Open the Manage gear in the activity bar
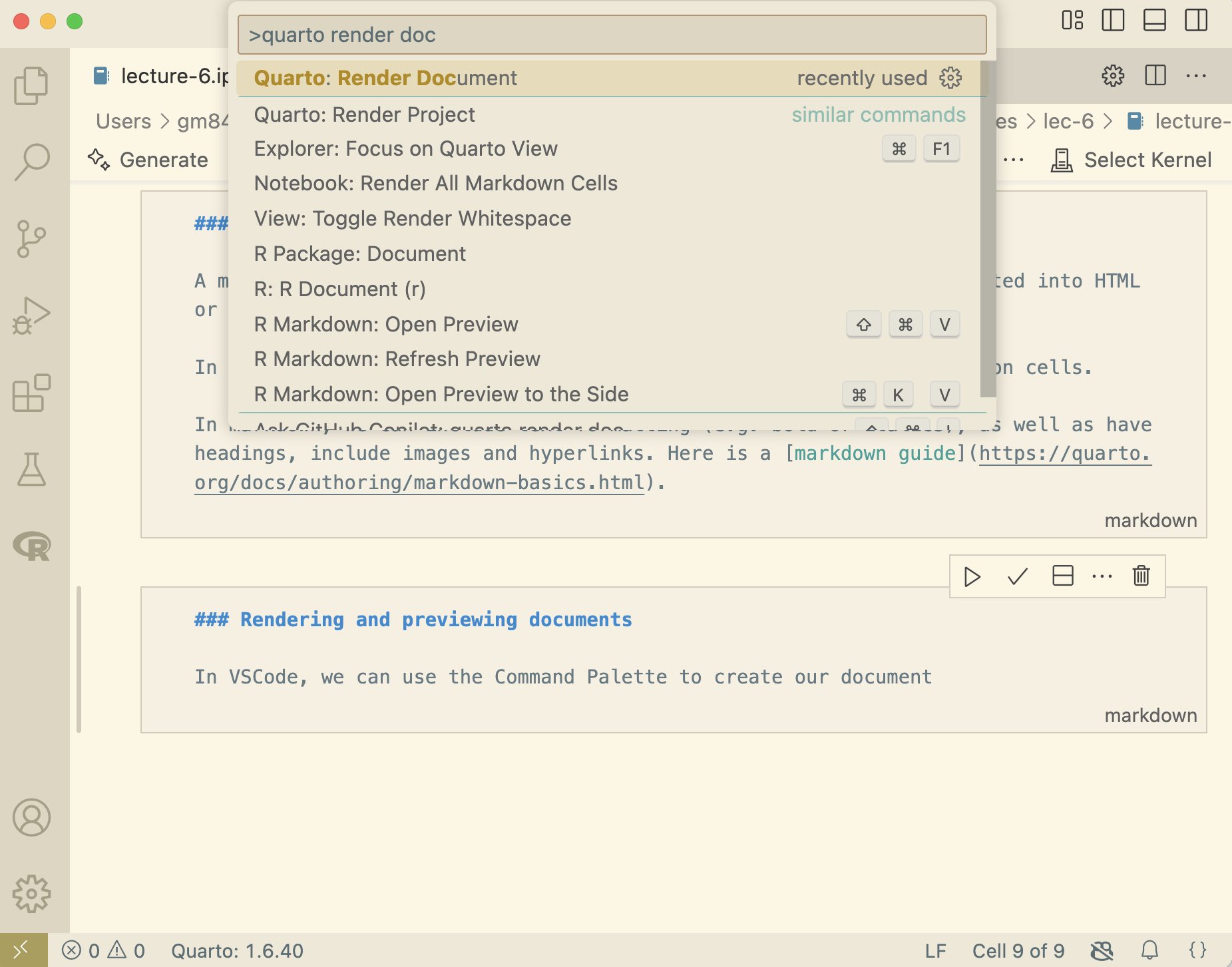 [31, 893]
